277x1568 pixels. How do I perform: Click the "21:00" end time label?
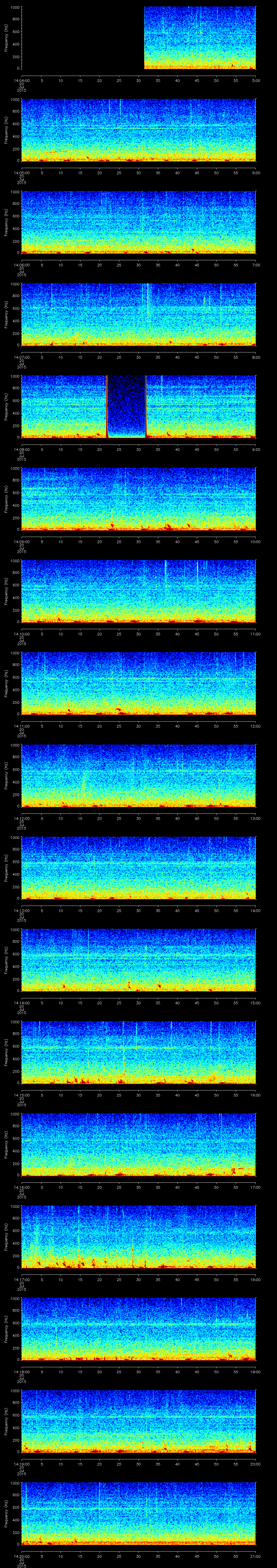coord(255,1556)
